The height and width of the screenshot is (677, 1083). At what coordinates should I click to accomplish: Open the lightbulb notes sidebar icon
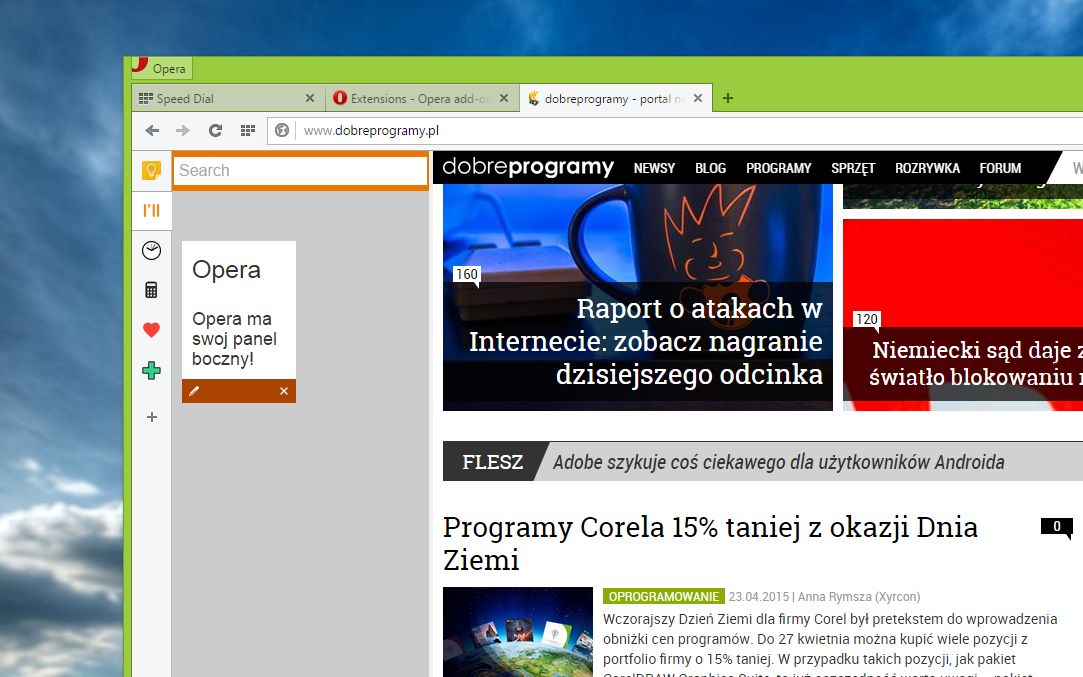[151, 170]
